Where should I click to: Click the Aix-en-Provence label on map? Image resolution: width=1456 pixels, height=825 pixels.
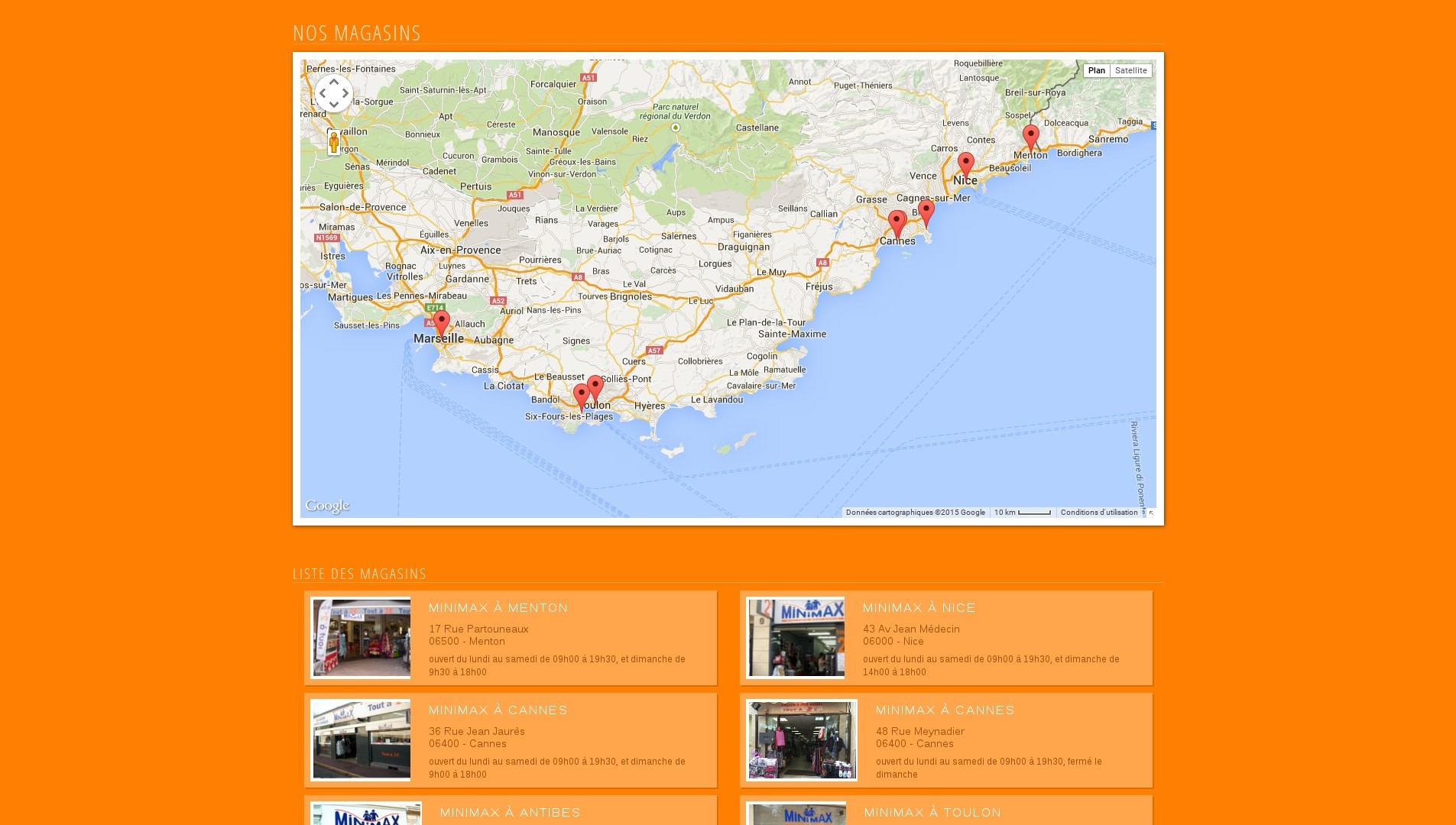coord(461,250)
